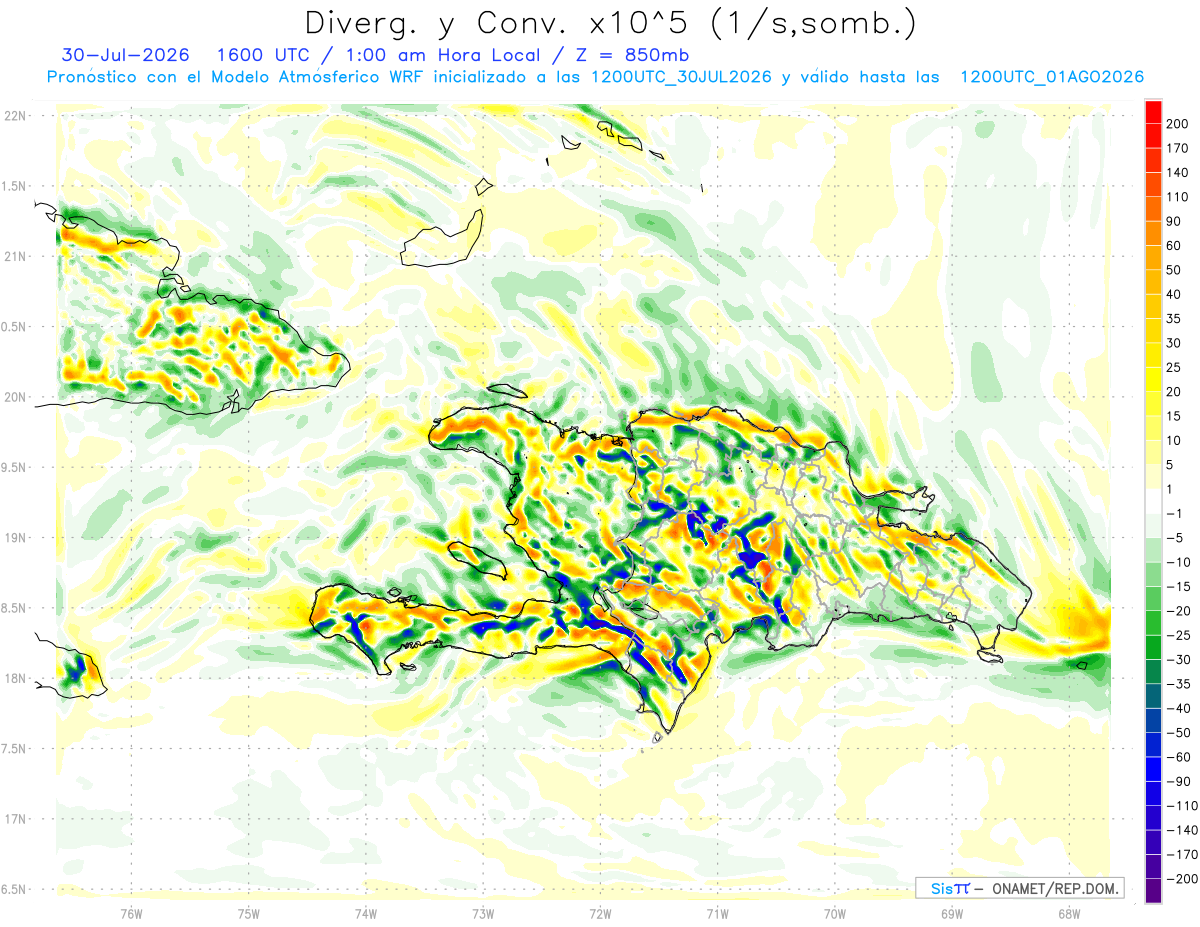Viewport: 1200px width, 927px height.
Task: Click the negative '-60' colorbar label
Action: click(1181, 757)
